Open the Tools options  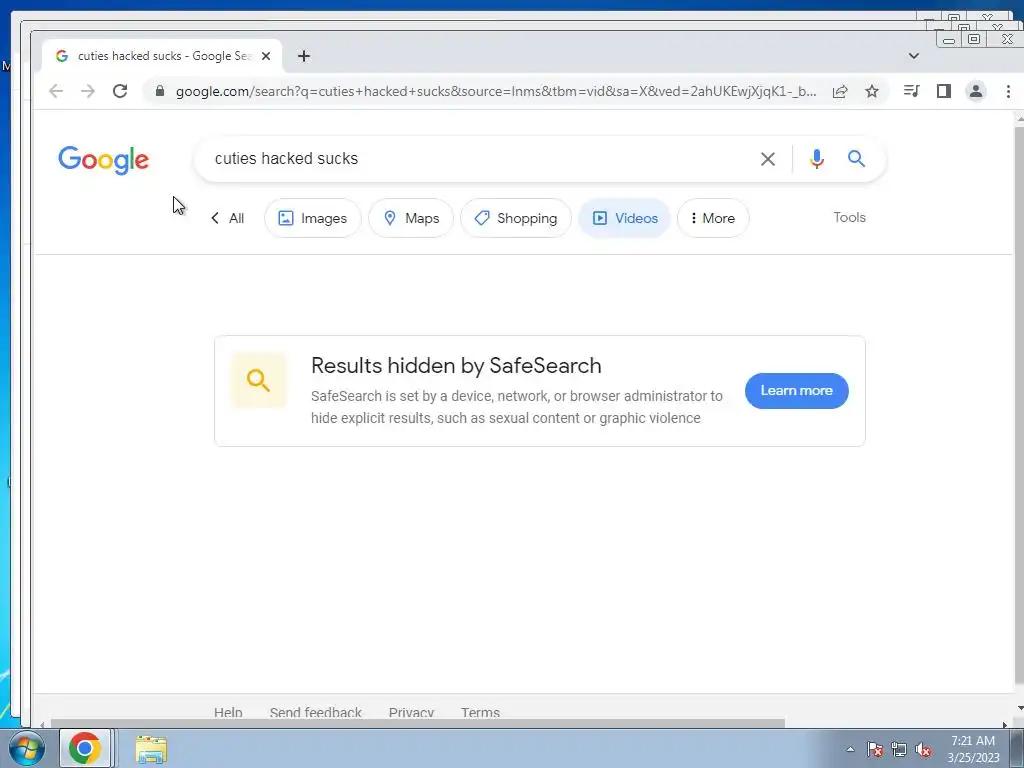click(x=849, y=217)
